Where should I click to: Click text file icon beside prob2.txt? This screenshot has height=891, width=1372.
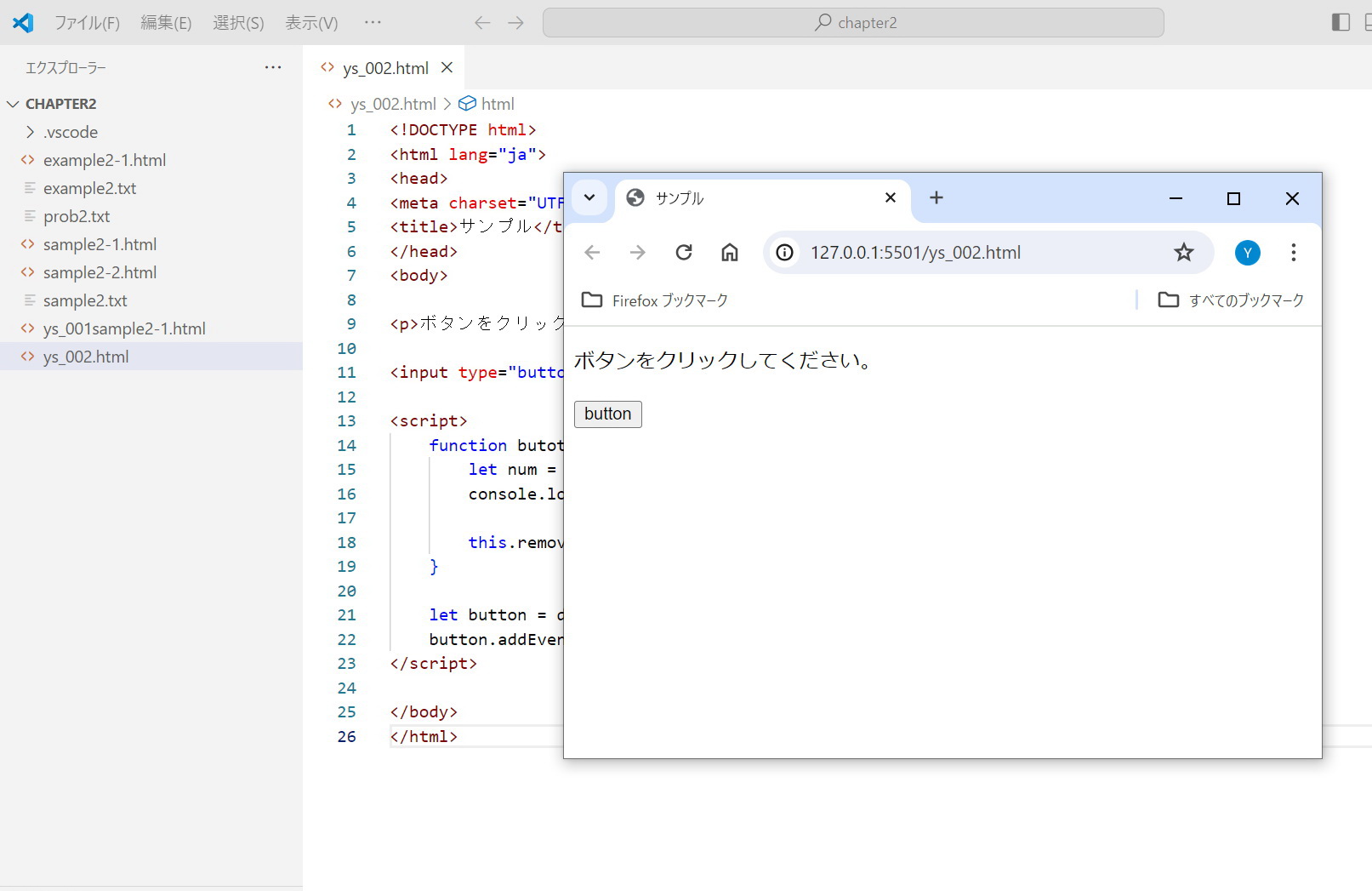pos(30,216)
